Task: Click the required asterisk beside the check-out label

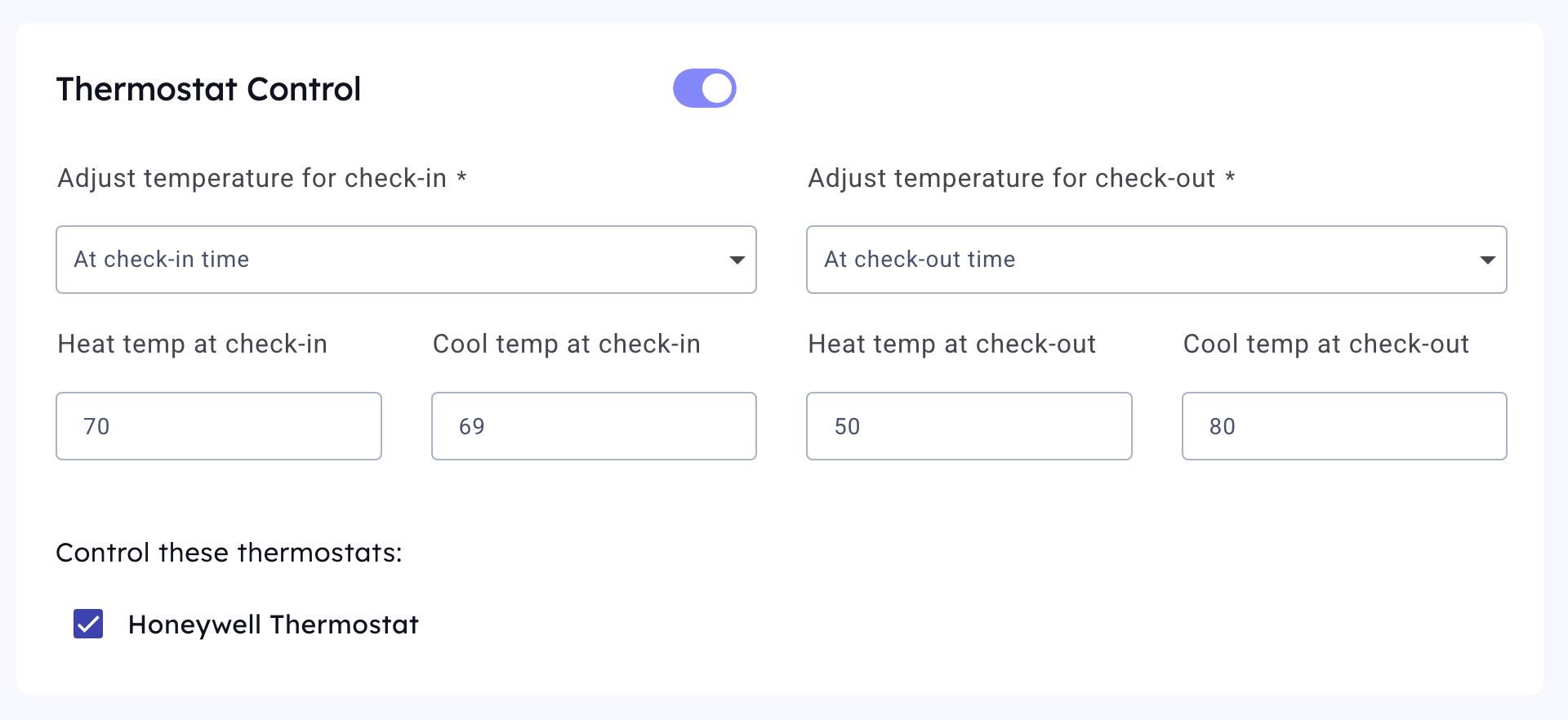Action: point(1230,177)
